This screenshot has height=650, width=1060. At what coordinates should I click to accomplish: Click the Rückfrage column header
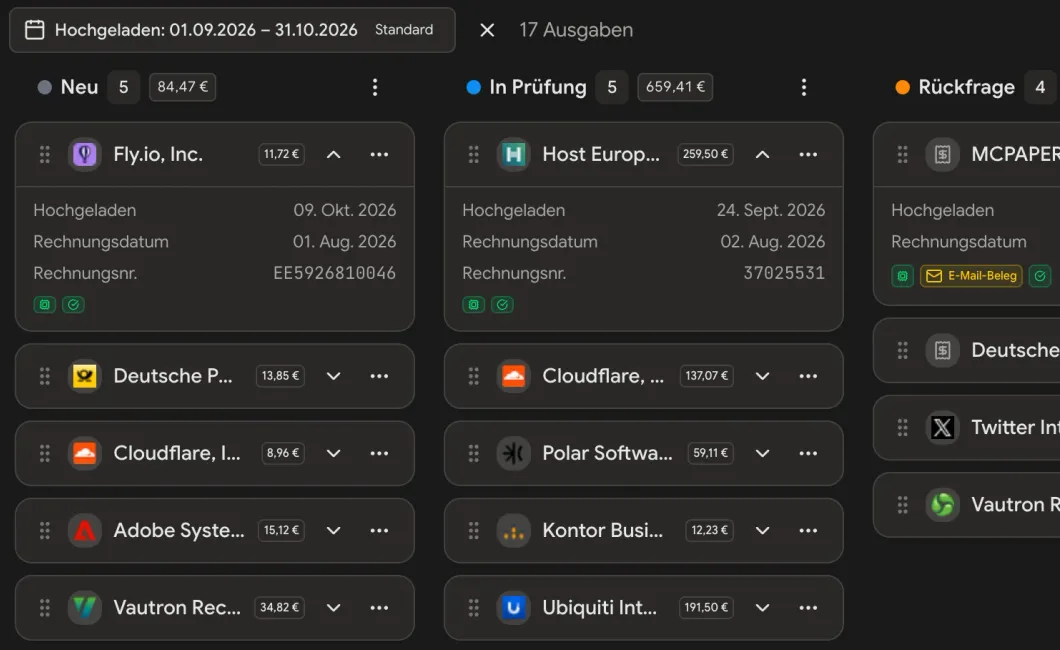[x=966, y=87]
